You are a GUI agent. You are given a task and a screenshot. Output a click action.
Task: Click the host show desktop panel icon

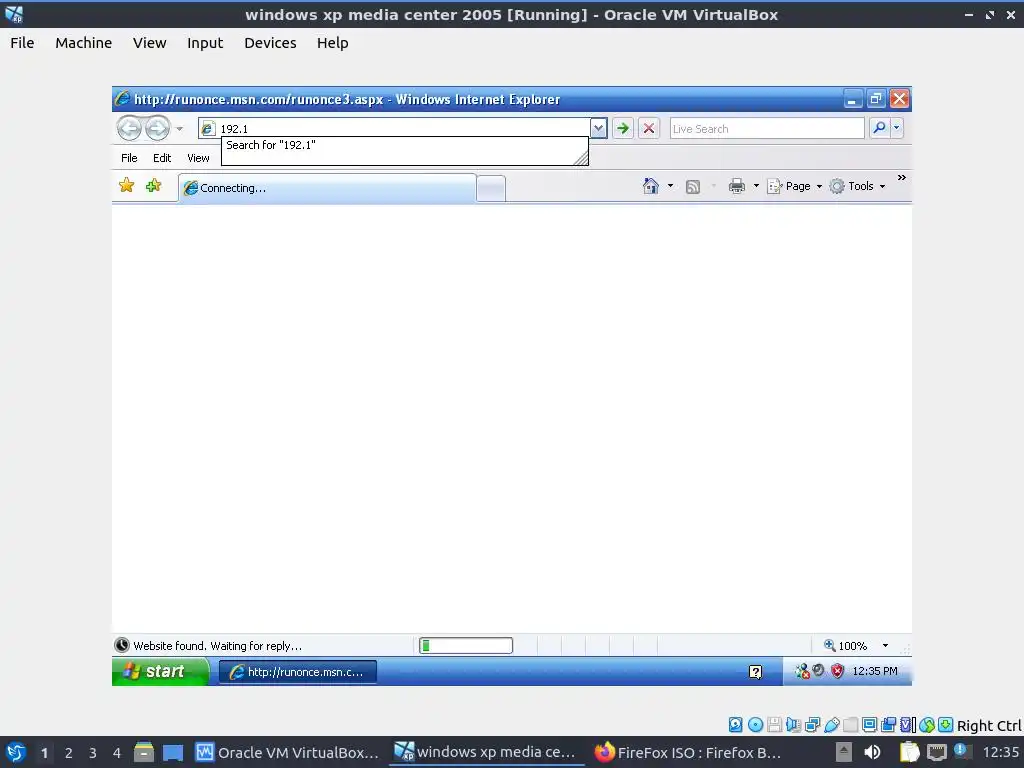[x=173, y=752]
